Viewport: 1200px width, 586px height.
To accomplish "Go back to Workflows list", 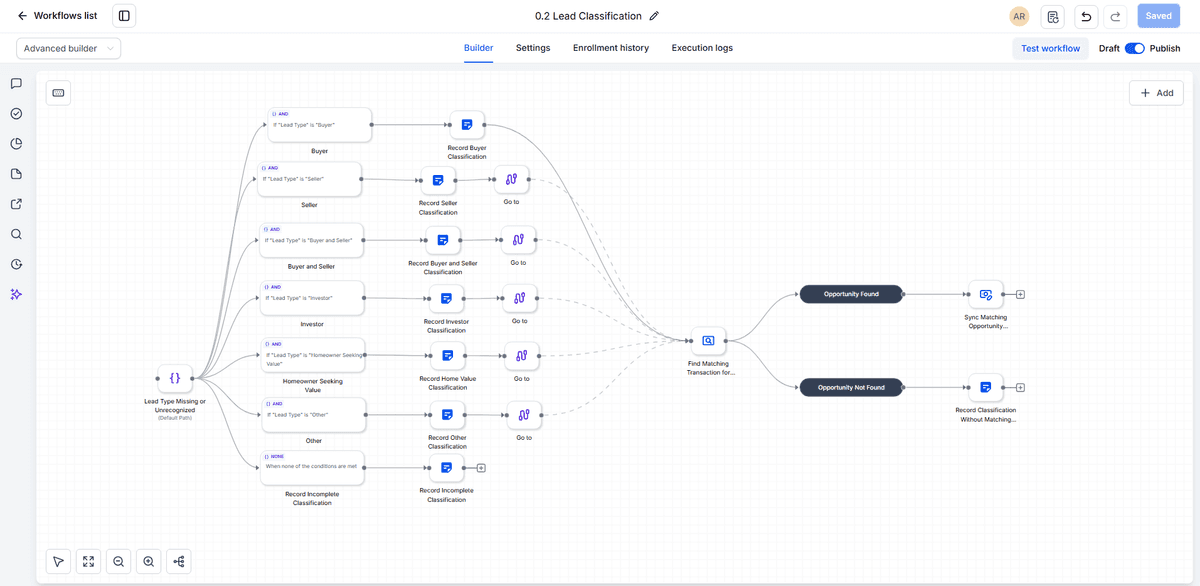I will pos(58,16).
